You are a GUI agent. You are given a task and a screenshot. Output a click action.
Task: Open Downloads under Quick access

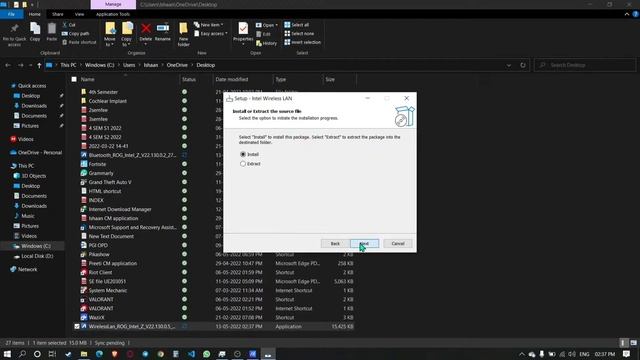click(x=34, y=106)
